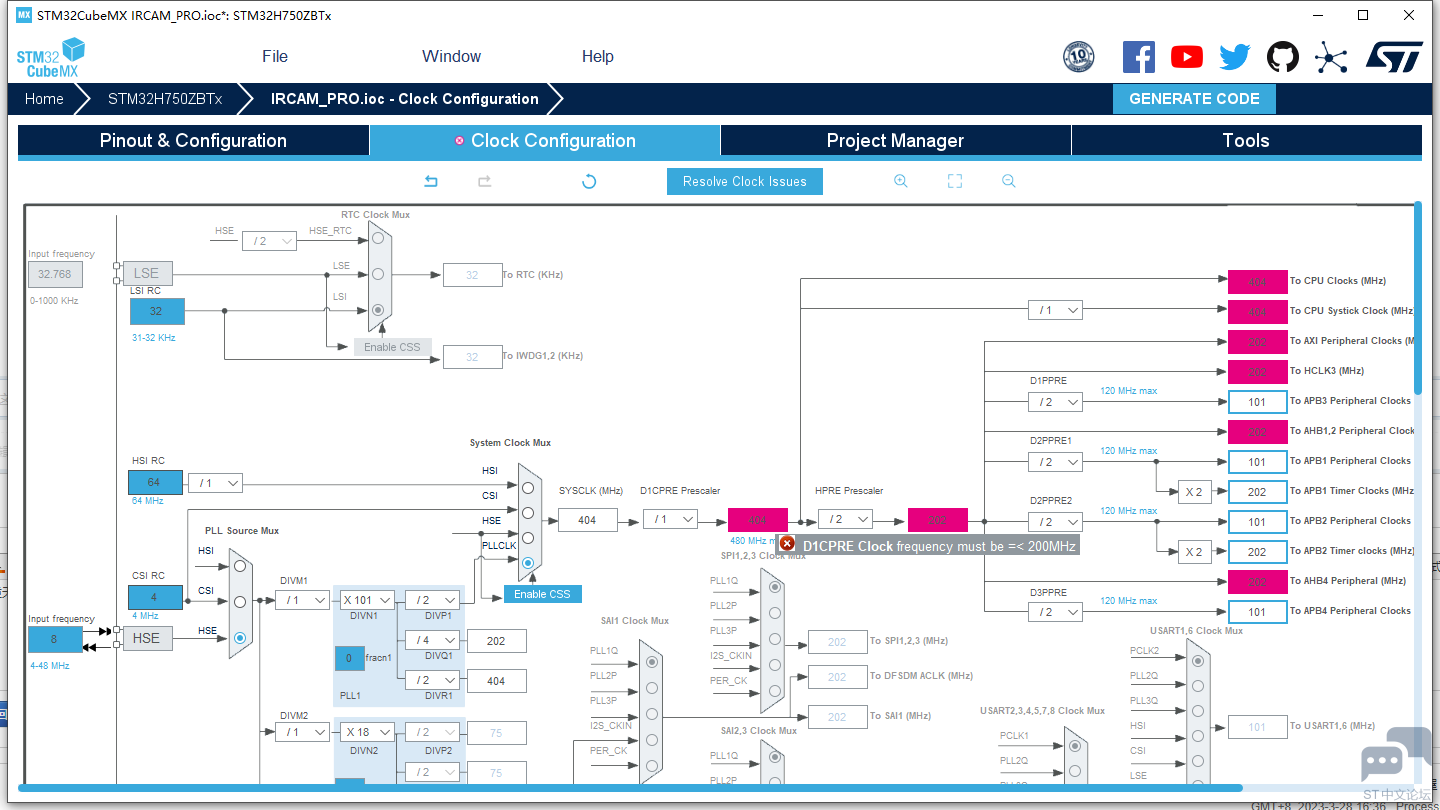1440x810 pixels.
Task: Click the STM32CubeMX logo
Action: coord(50,57)
